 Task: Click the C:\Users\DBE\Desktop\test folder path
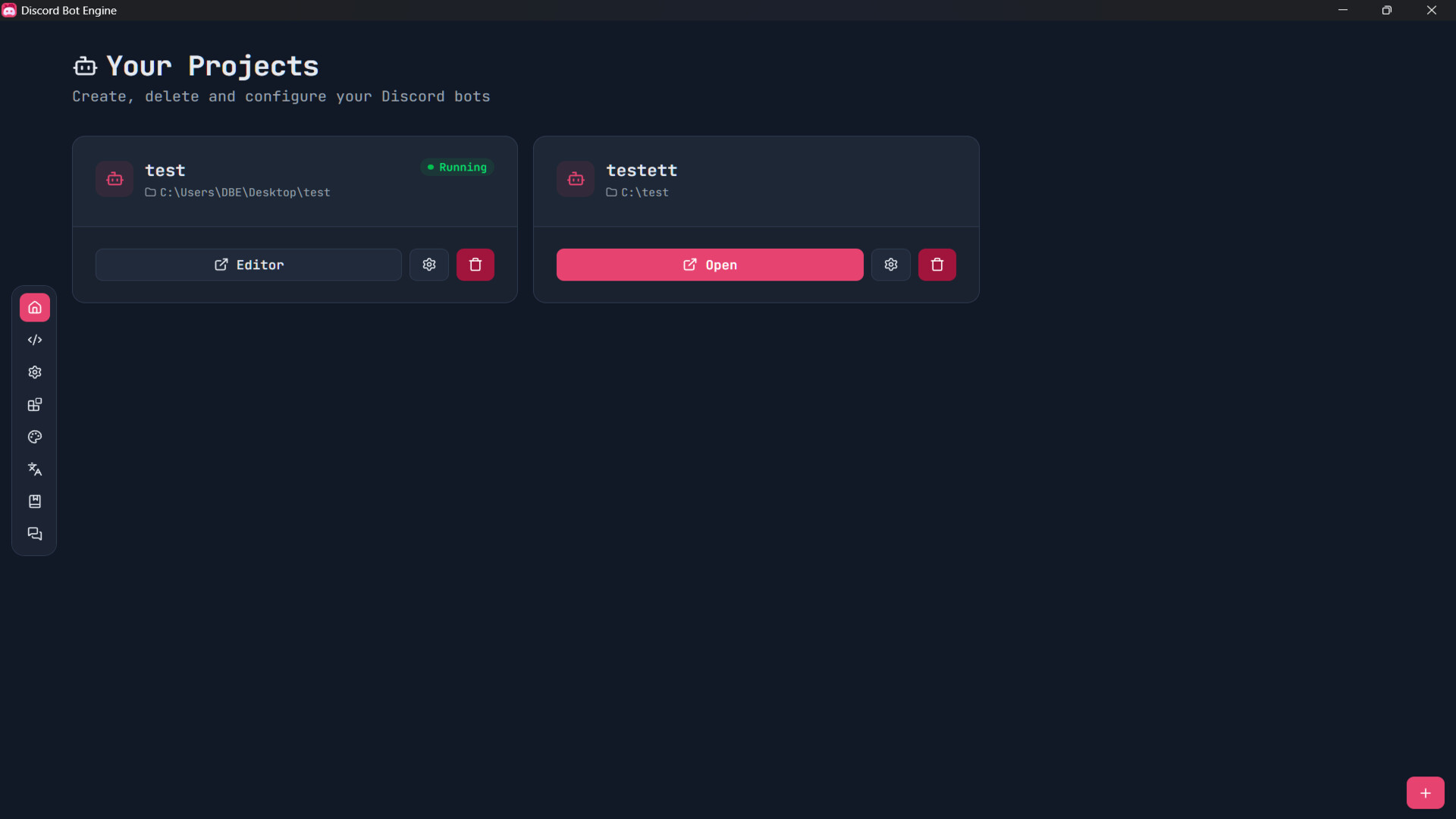244,193
